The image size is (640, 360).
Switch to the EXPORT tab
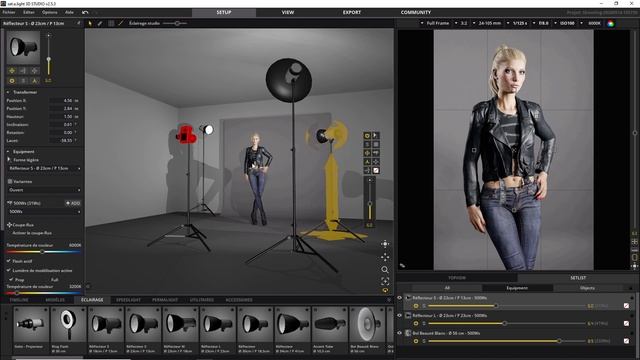[352, 12]
